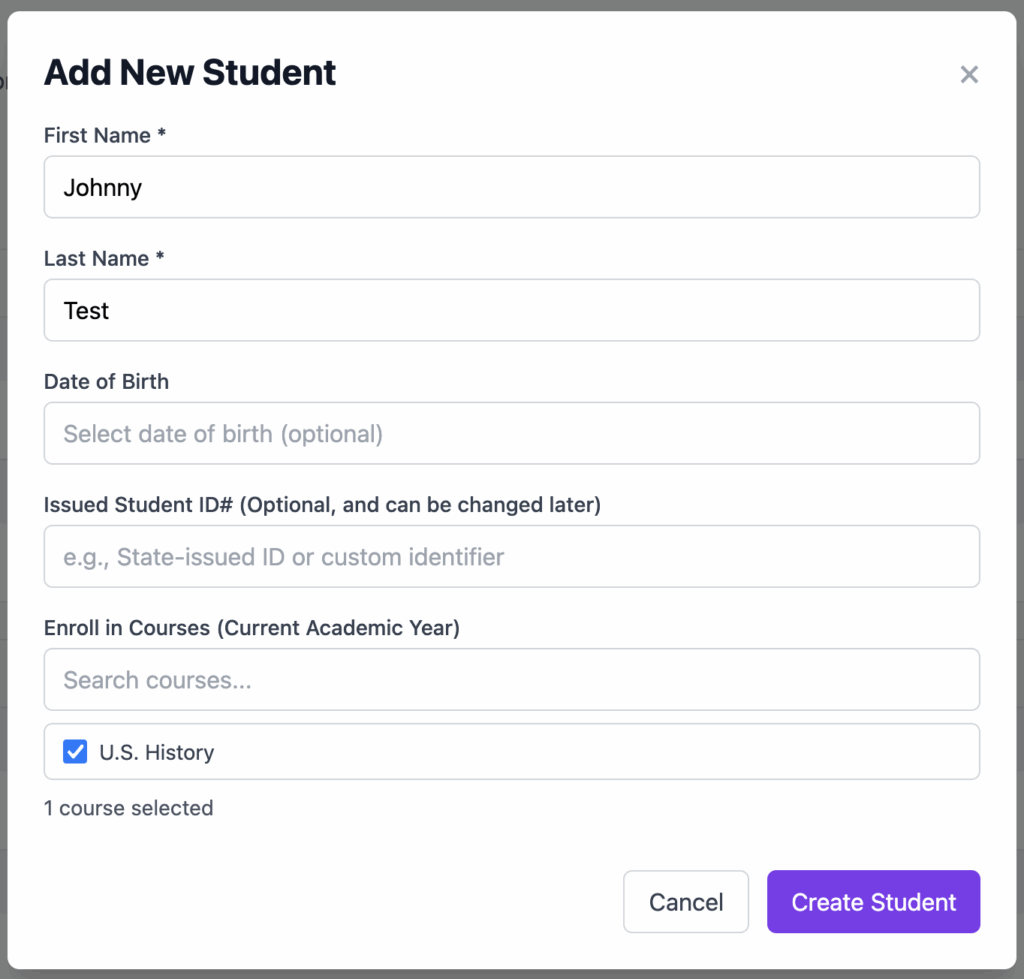Close the Add New Student dialog
1024x979 pixels.
tap(968, 75)
